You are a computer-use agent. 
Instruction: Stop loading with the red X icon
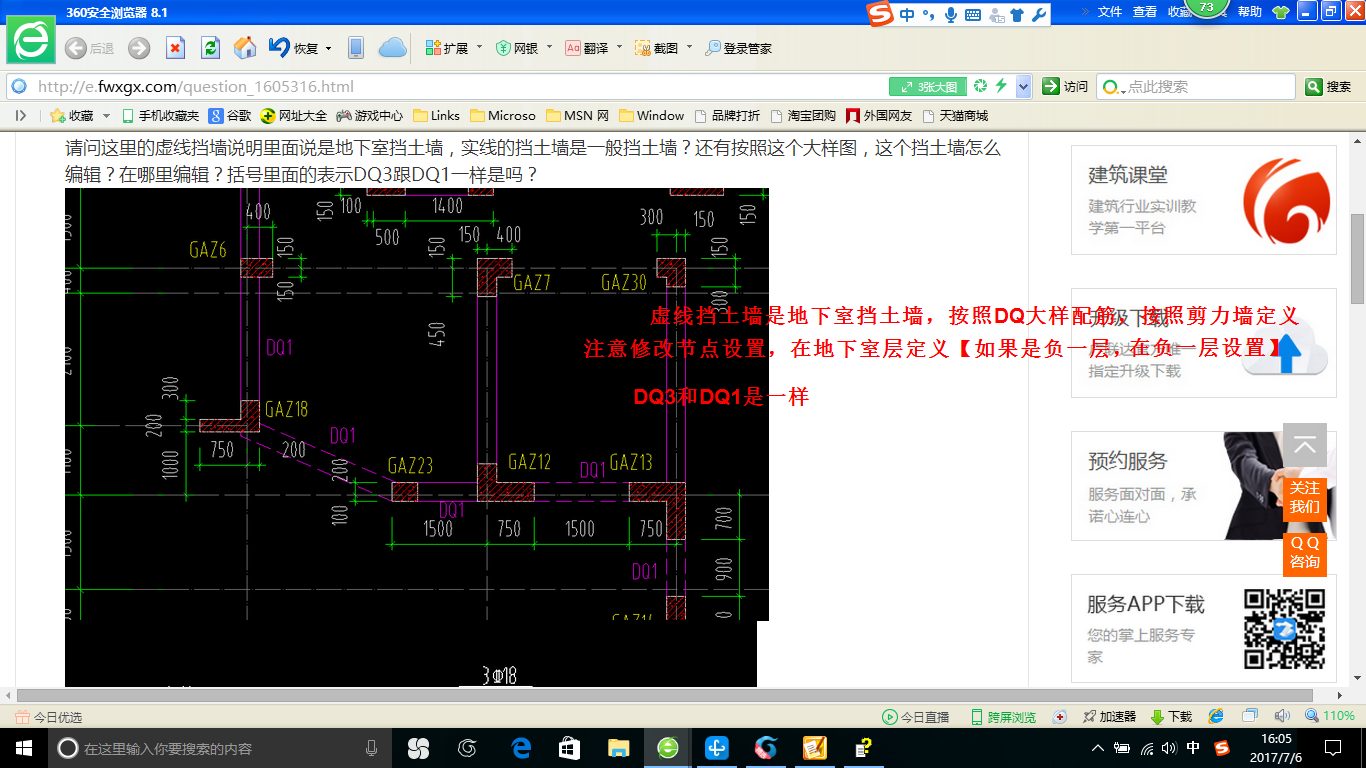(x=175, y=48)
